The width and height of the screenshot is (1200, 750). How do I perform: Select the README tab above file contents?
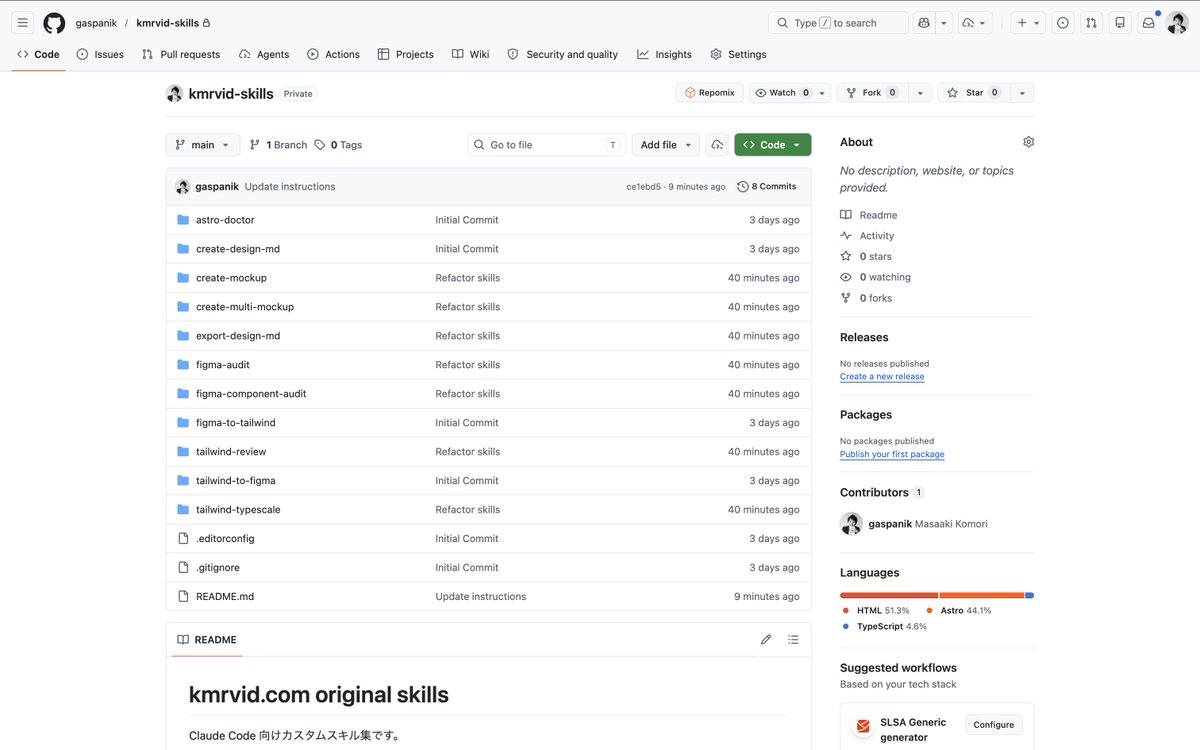tap(207, 639)
